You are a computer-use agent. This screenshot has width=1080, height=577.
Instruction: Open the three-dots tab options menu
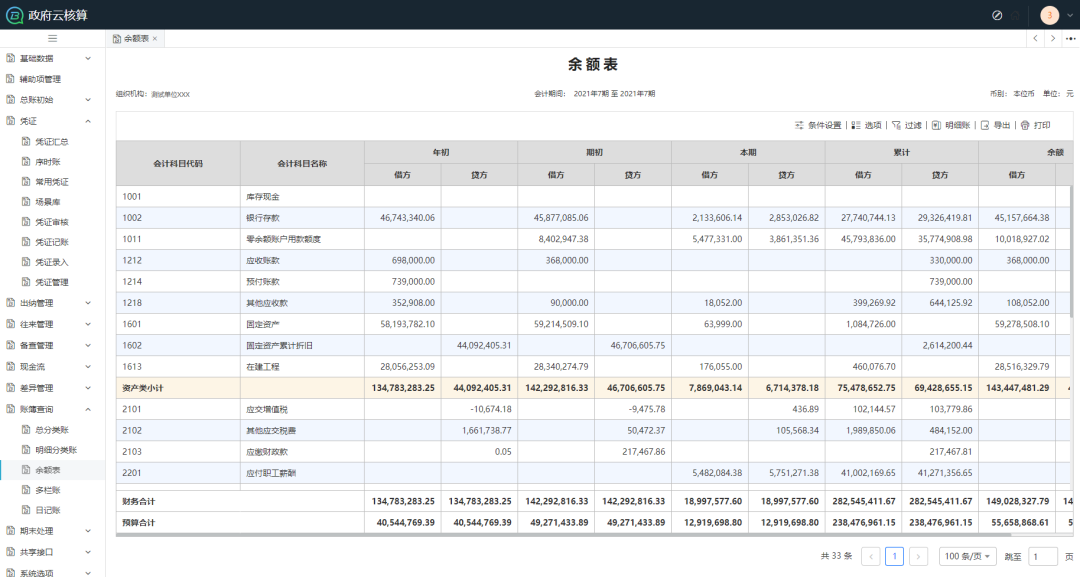pyautogui.click(x=1070, y=39)
